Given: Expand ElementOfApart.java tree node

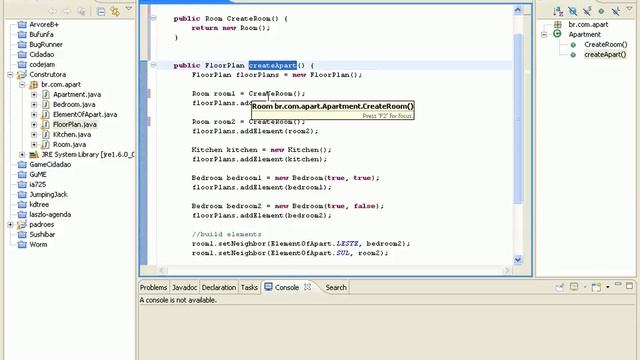Looking at the screenshot, I should (34, 115).
